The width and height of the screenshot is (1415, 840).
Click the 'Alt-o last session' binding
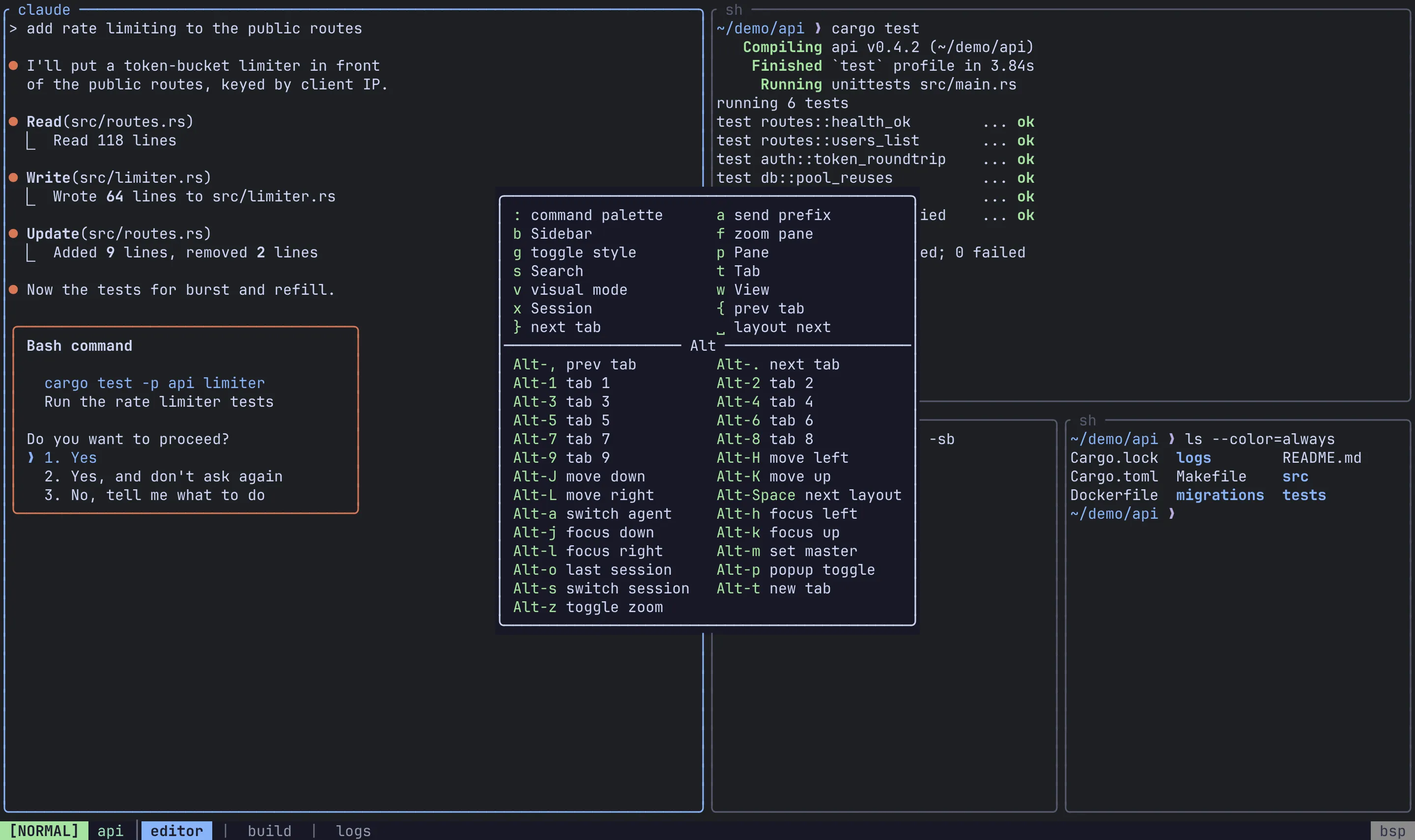coord(593,569)
